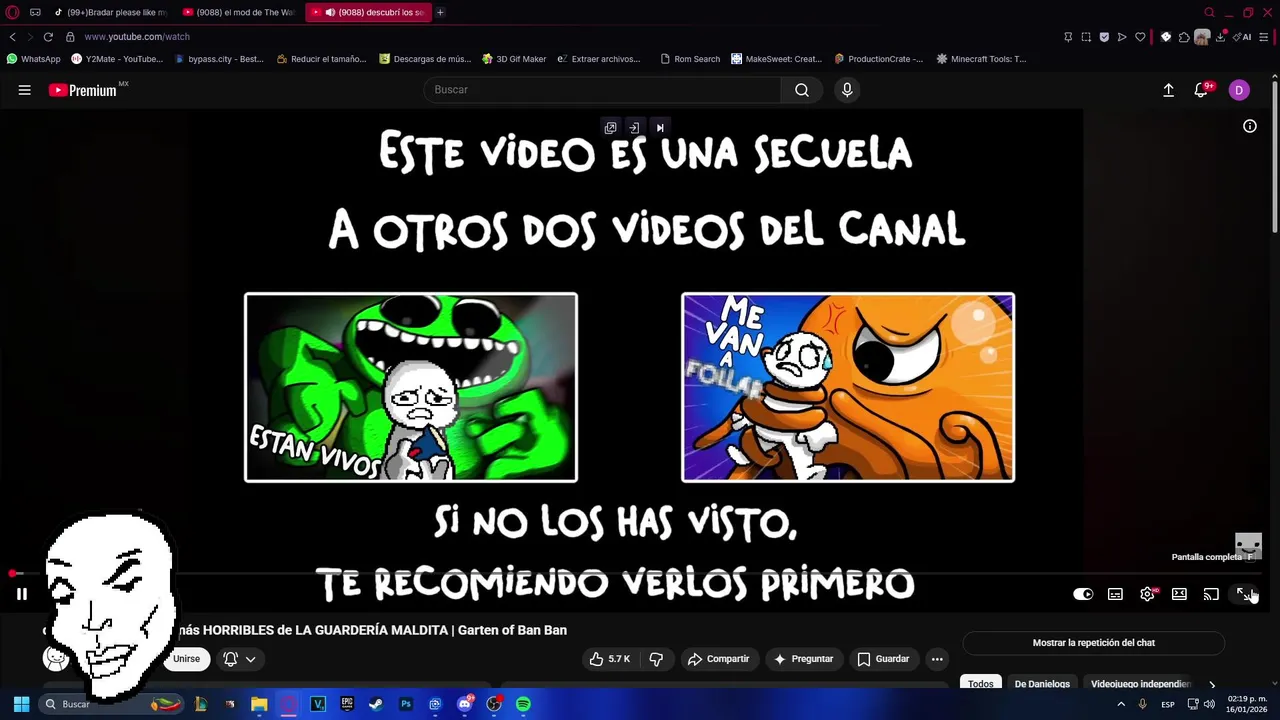Open Steam from the taskbar
The width and height of the screenshot is (1280, 720).
[376, 704]
